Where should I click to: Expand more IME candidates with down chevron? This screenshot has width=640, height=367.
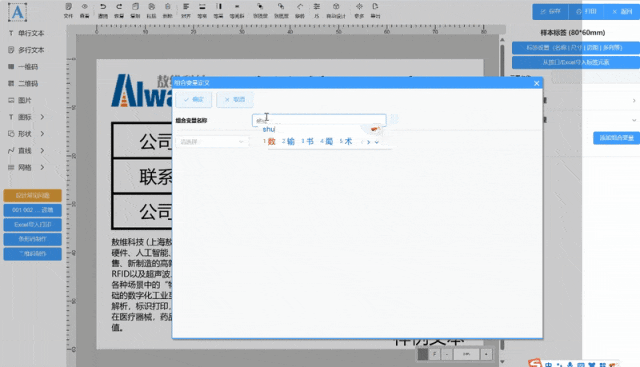point(377,142)
